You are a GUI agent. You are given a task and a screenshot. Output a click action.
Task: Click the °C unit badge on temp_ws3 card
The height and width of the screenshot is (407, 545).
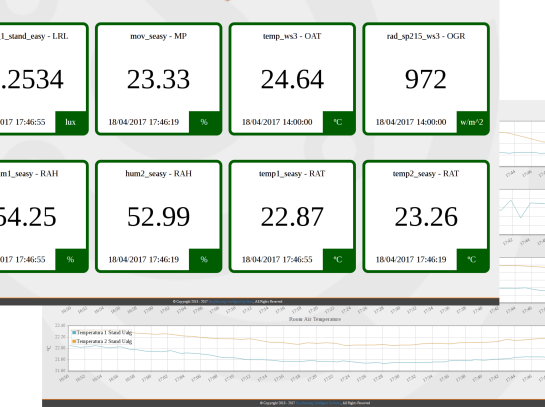pyautogui.click(x=338, y=122)
